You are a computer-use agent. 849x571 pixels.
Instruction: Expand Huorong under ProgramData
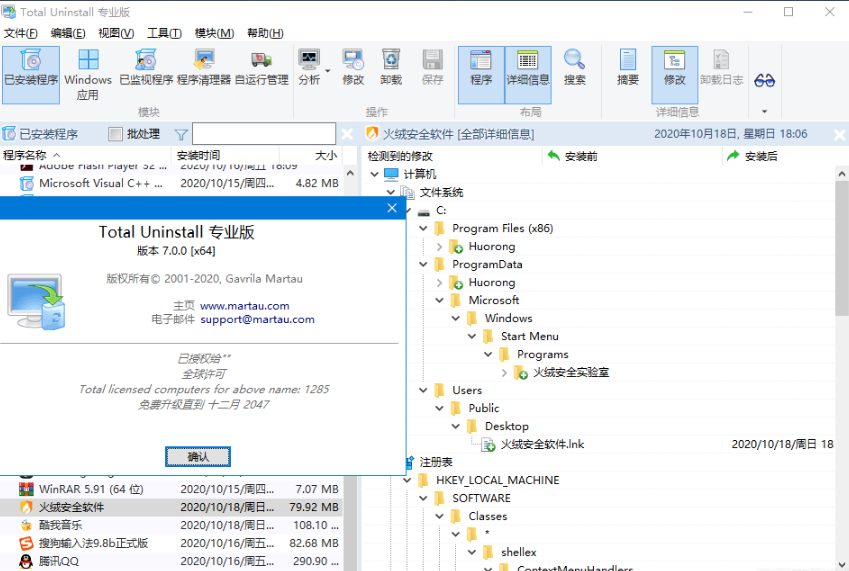point(439,283)
